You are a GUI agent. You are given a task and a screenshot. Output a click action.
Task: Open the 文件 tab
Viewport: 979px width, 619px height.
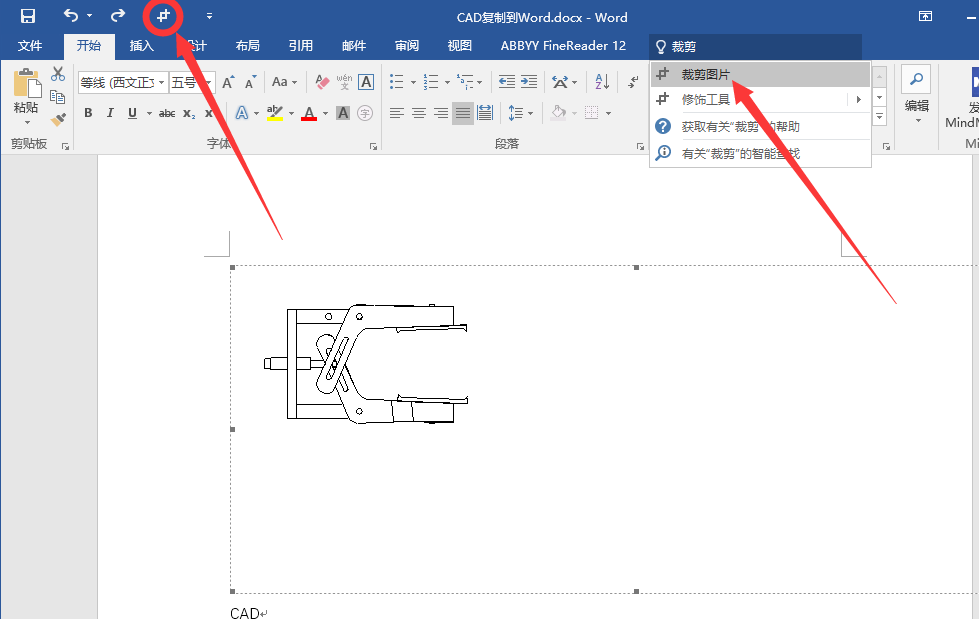(29, 46)
